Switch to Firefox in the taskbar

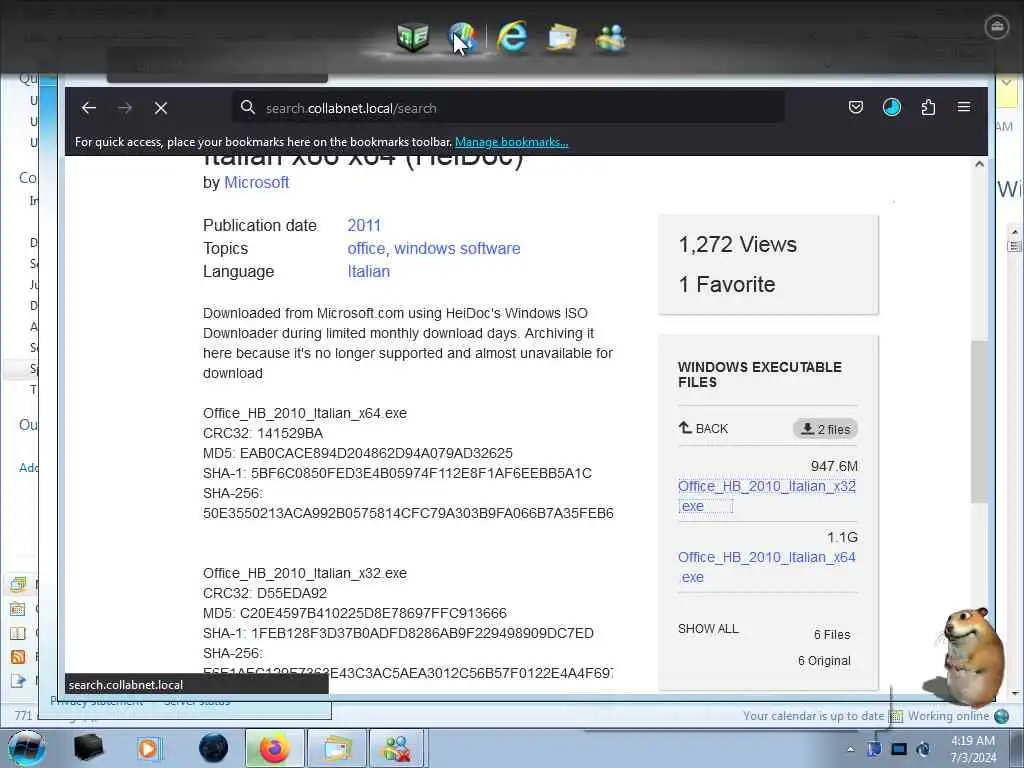point(274,748)
